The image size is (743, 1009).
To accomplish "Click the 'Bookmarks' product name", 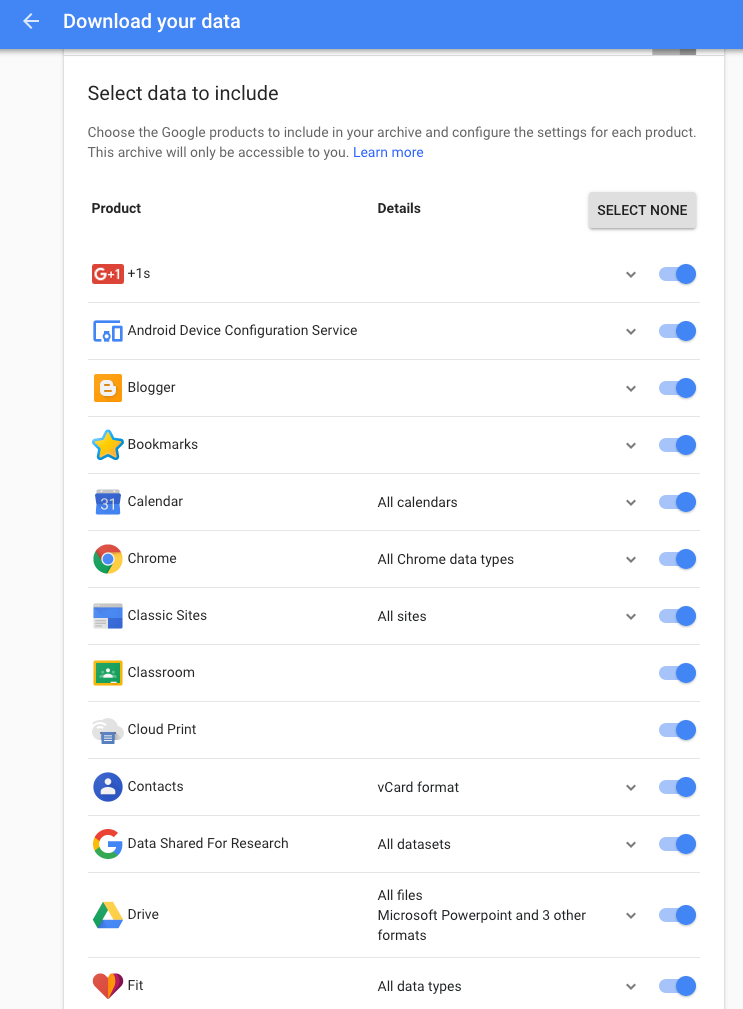I will click(x=163, y=445).
